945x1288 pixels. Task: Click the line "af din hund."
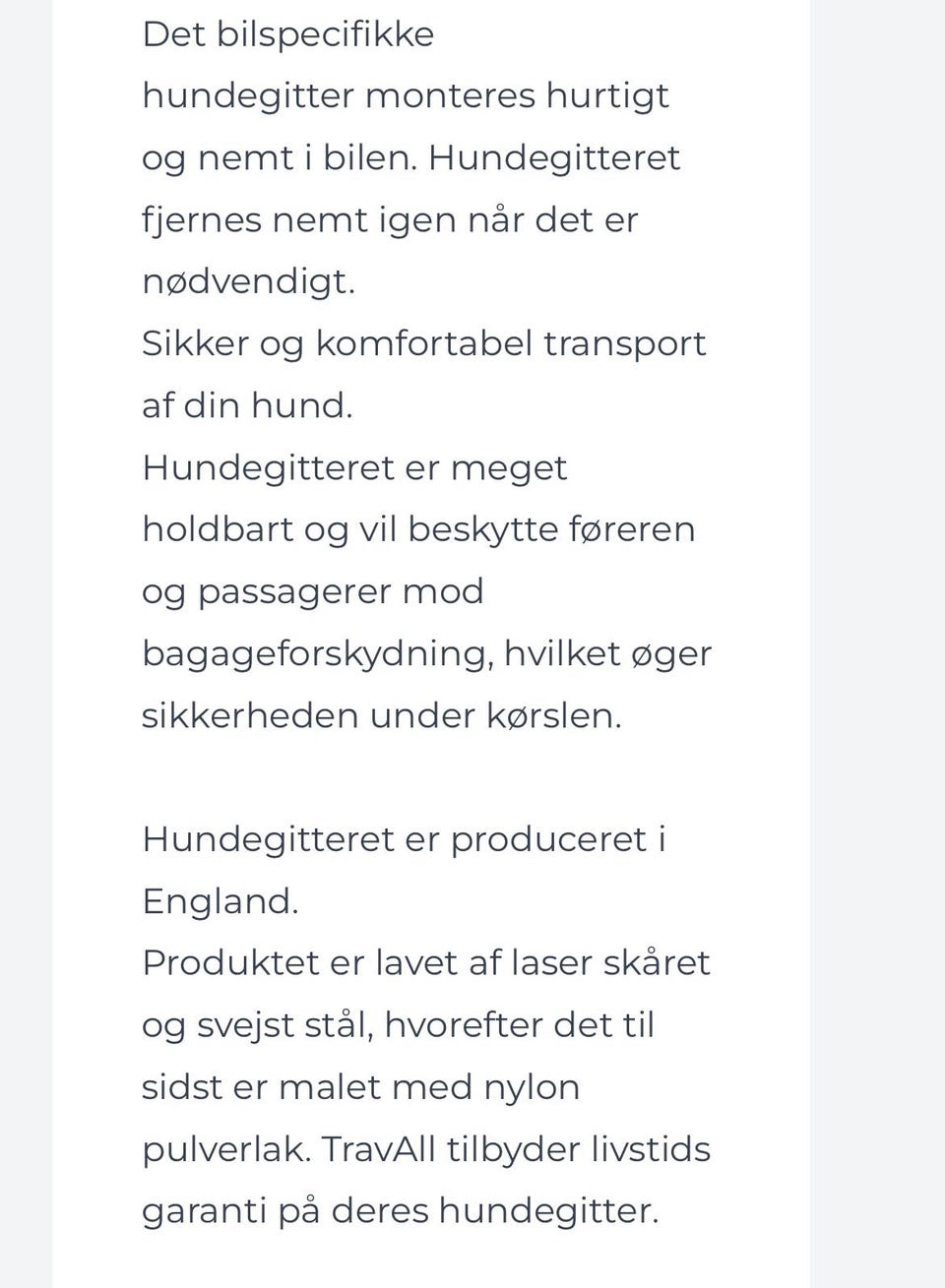tap(247, 405)
